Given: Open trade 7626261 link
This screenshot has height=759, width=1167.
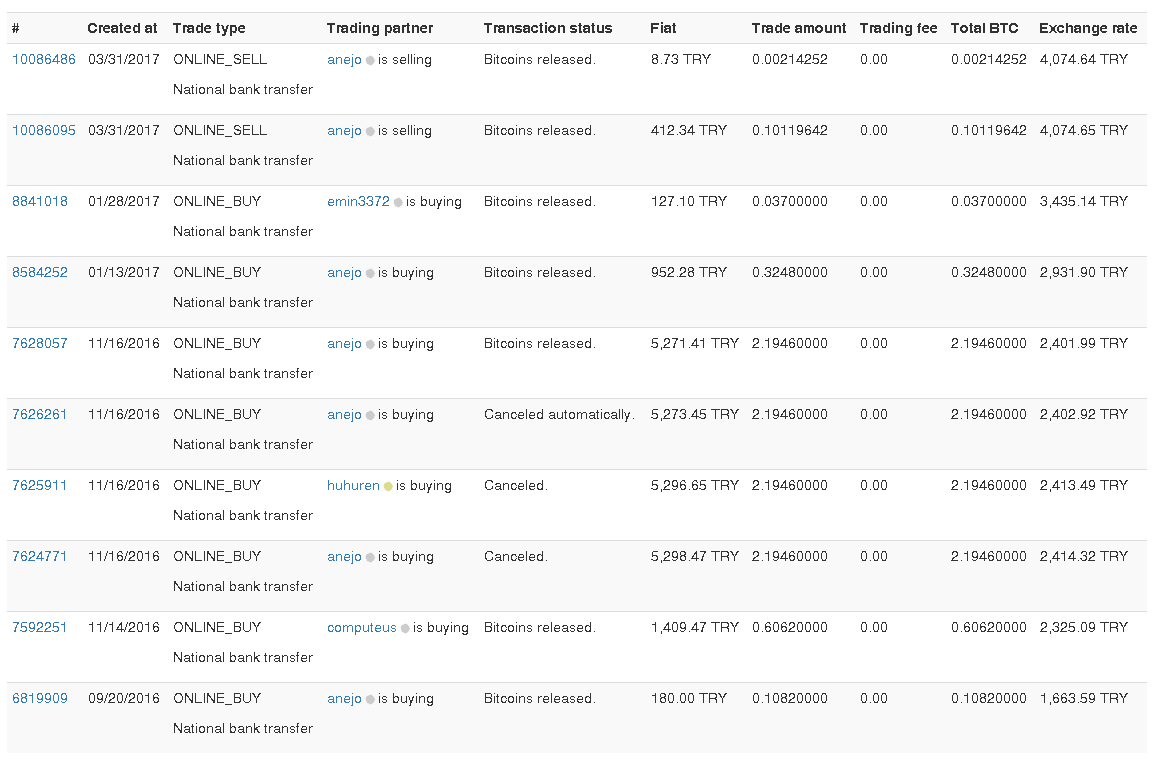Looking at the screenshot, I should [39, 414].
